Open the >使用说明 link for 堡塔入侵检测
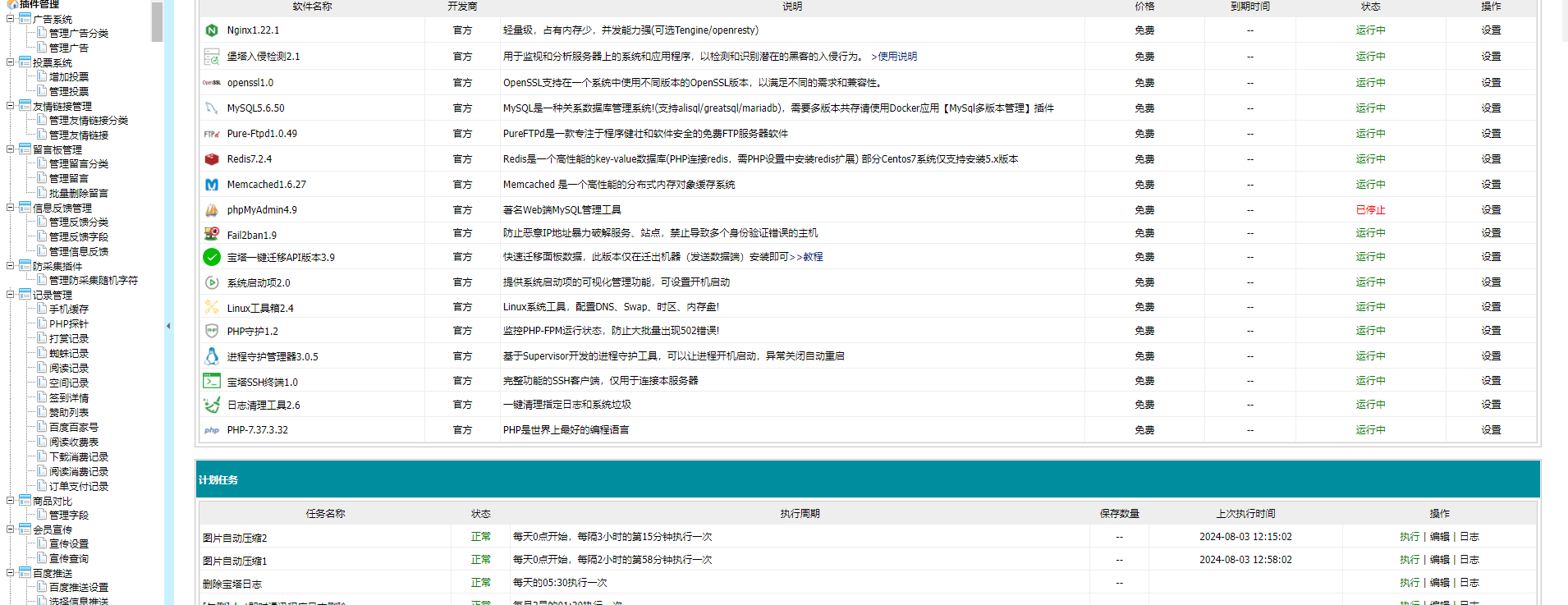 [x=894, y=57]
